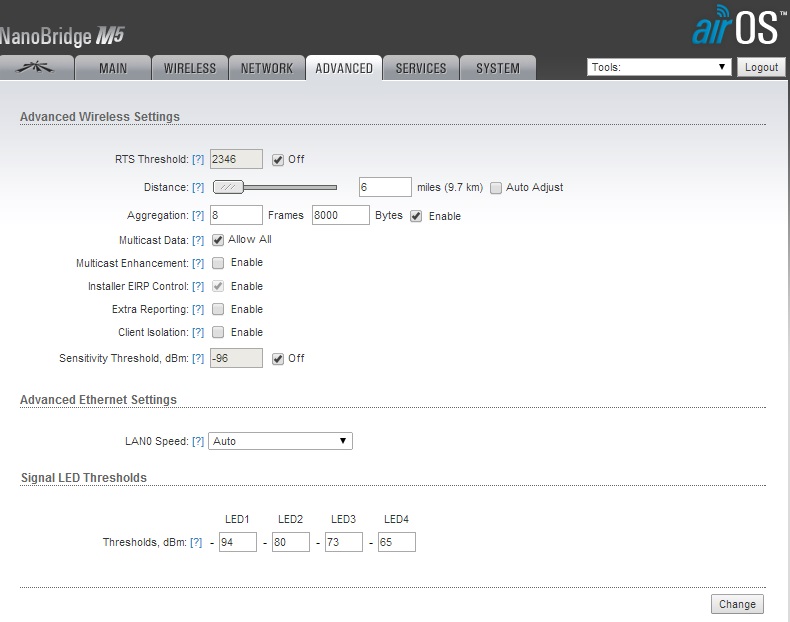
Task: View help for Client Isolation
Action: (198, 332)
